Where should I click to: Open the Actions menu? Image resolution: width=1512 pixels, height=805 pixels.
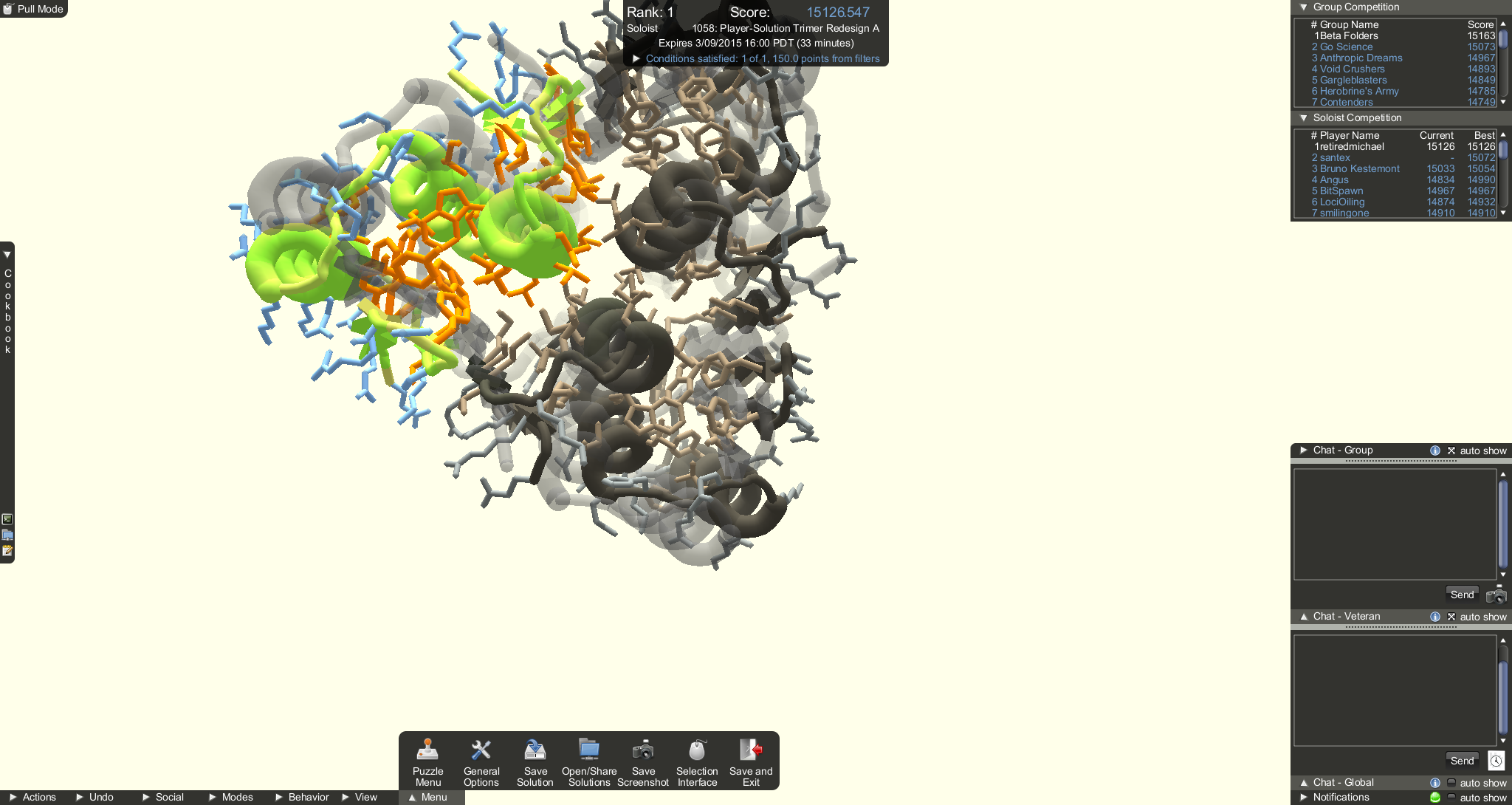pyautogui.click(x=38, y=797)
